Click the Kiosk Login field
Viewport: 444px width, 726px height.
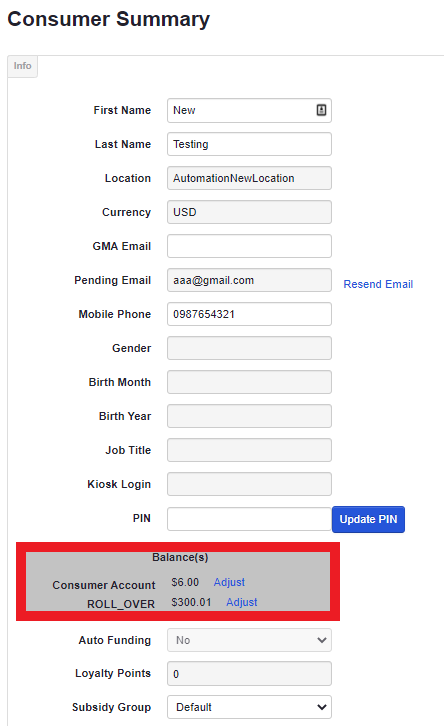[x=250, y=484]
